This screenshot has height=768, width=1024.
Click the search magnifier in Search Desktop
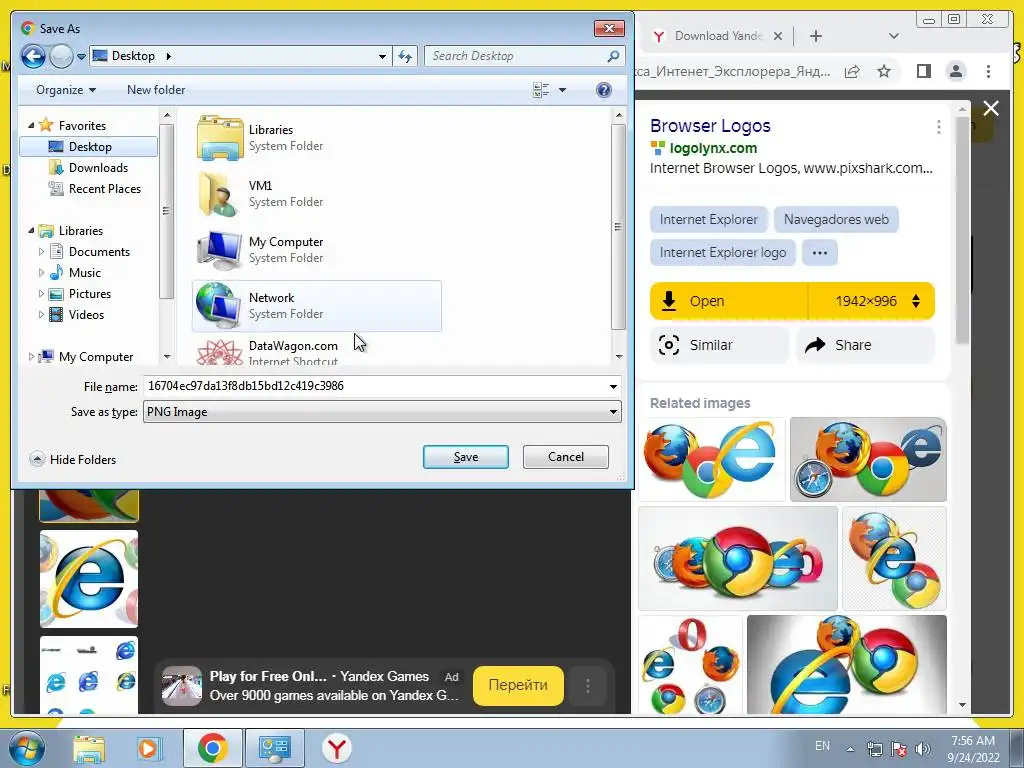(613, 56)
